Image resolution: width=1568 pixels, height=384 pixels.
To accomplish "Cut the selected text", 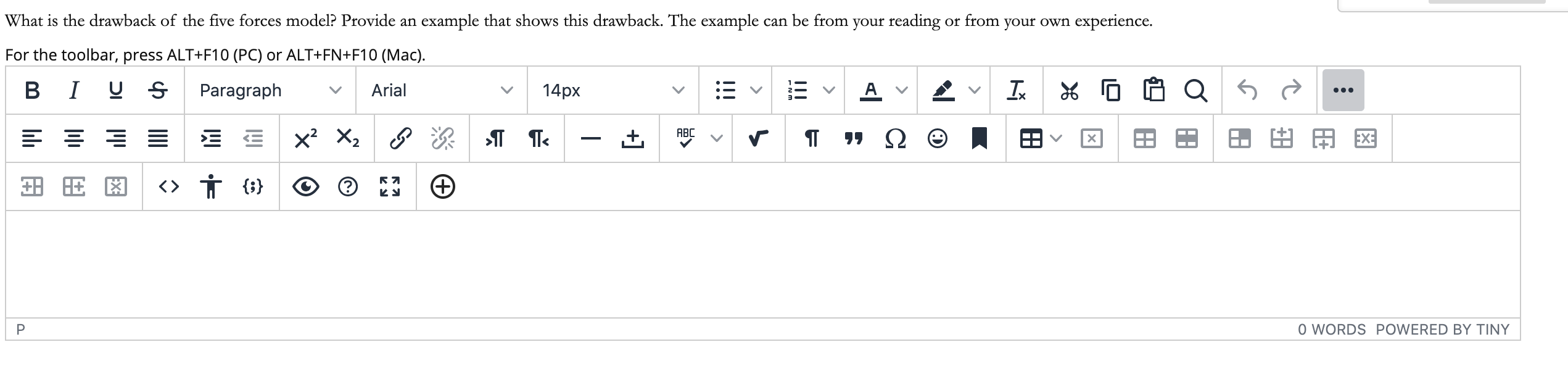I will 1069,90.
